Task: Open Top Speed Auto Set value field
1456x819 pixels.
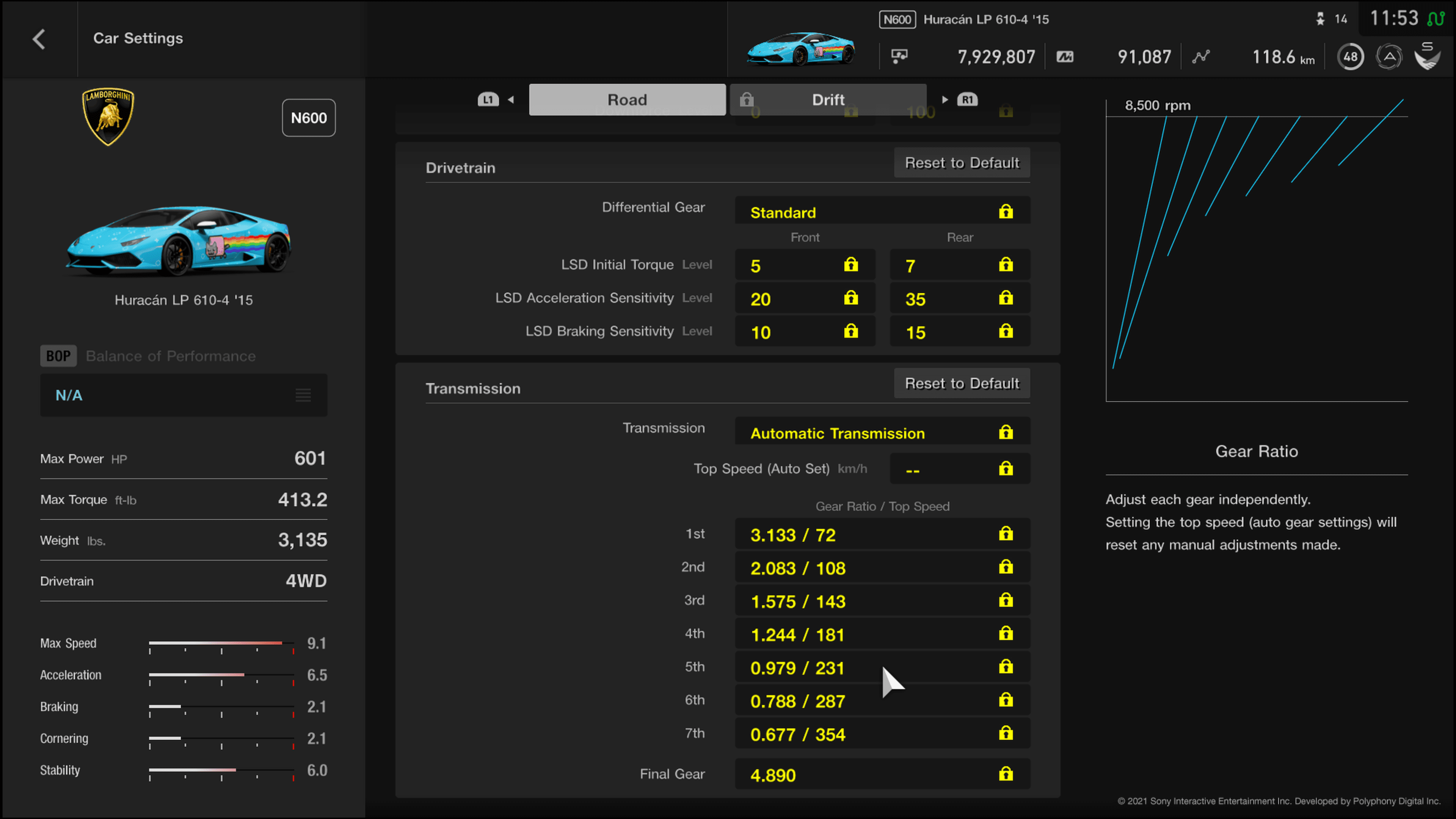Action: coord(960,469)
